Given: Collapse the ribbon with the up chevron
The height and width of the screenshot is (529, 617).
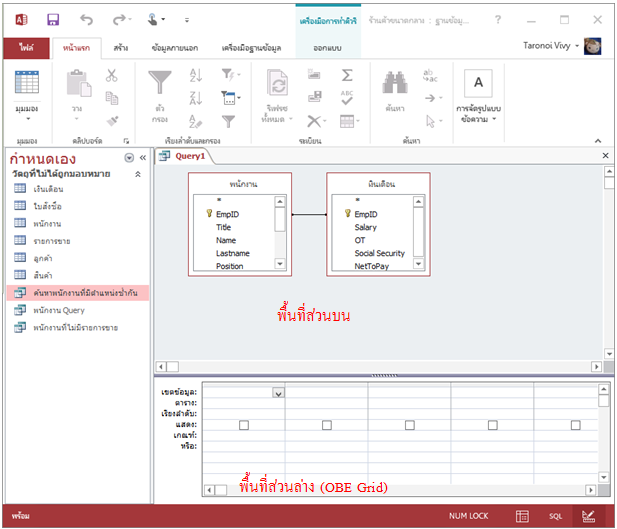Looking at the screenshot, I should 598,141.
